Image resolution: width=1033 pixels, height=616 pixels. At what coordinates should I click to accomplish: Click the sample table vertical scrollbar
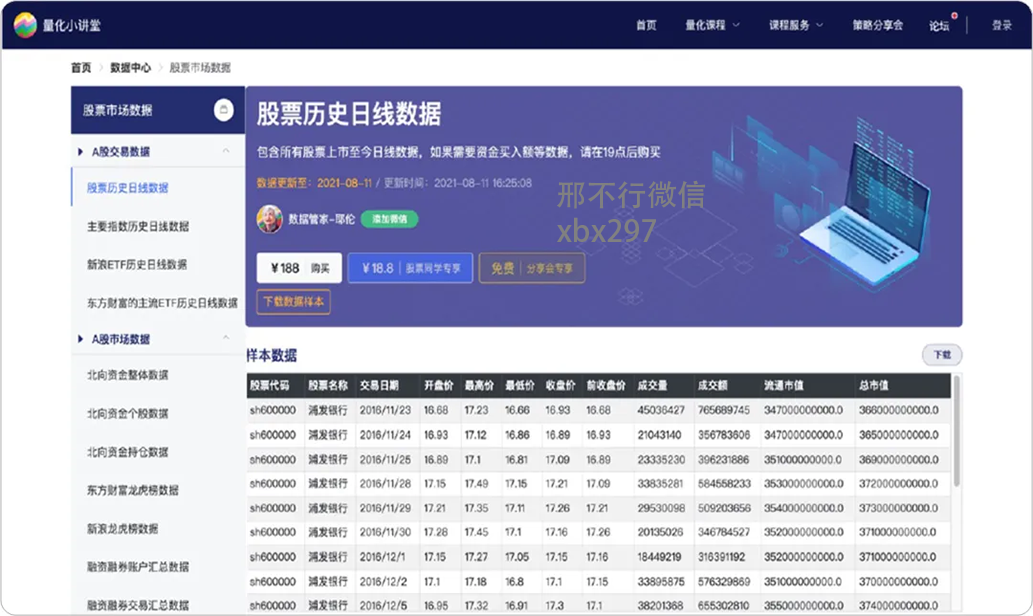click(956, 432)
